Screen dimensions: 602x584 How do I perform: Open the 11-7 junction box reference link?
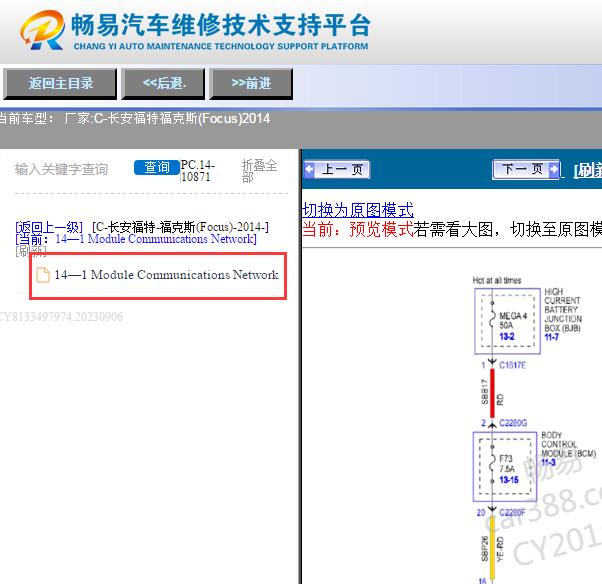point(552,337)
